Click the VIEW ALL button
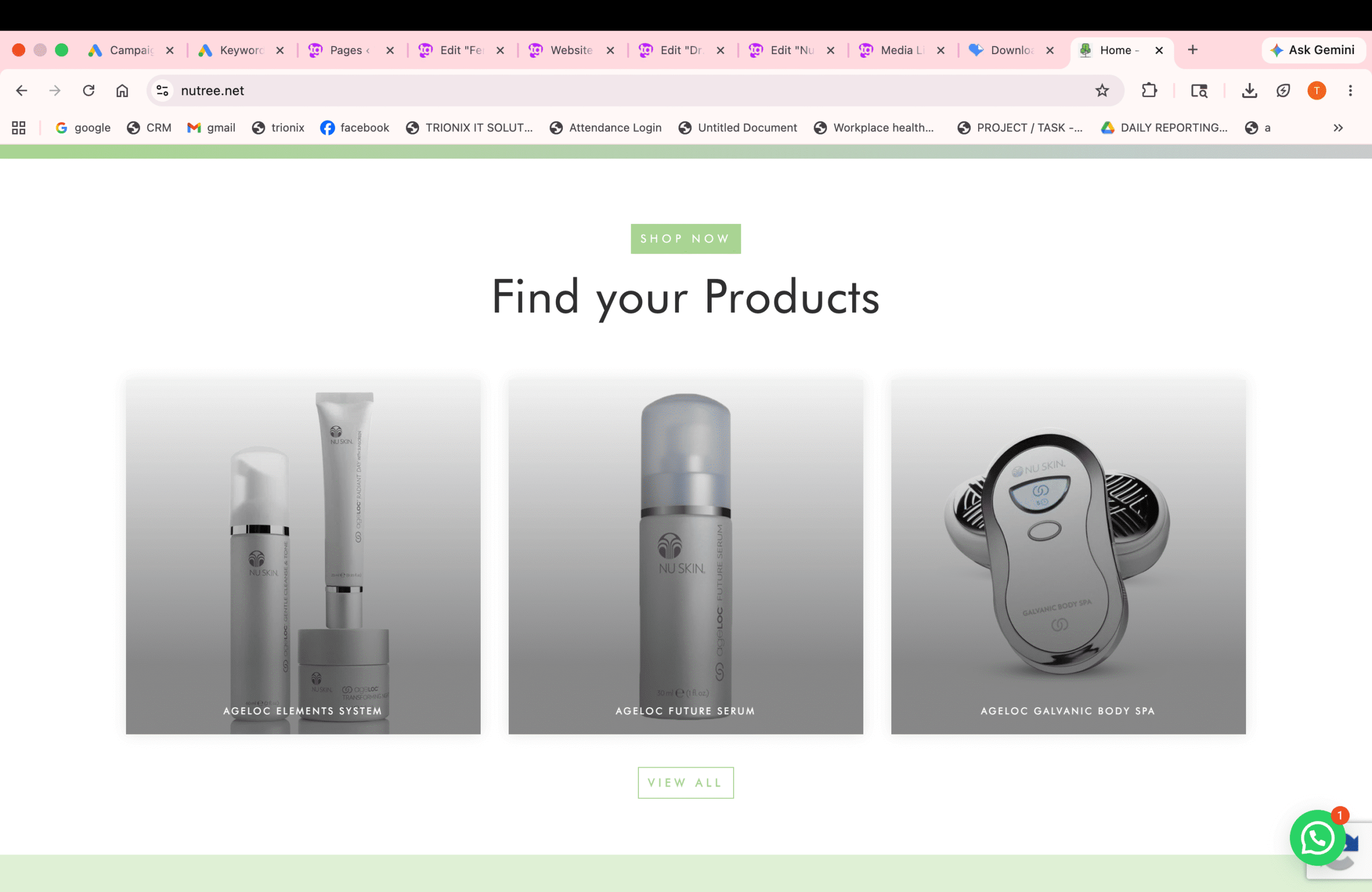The image size is (1372, 892). click(685, 783)
